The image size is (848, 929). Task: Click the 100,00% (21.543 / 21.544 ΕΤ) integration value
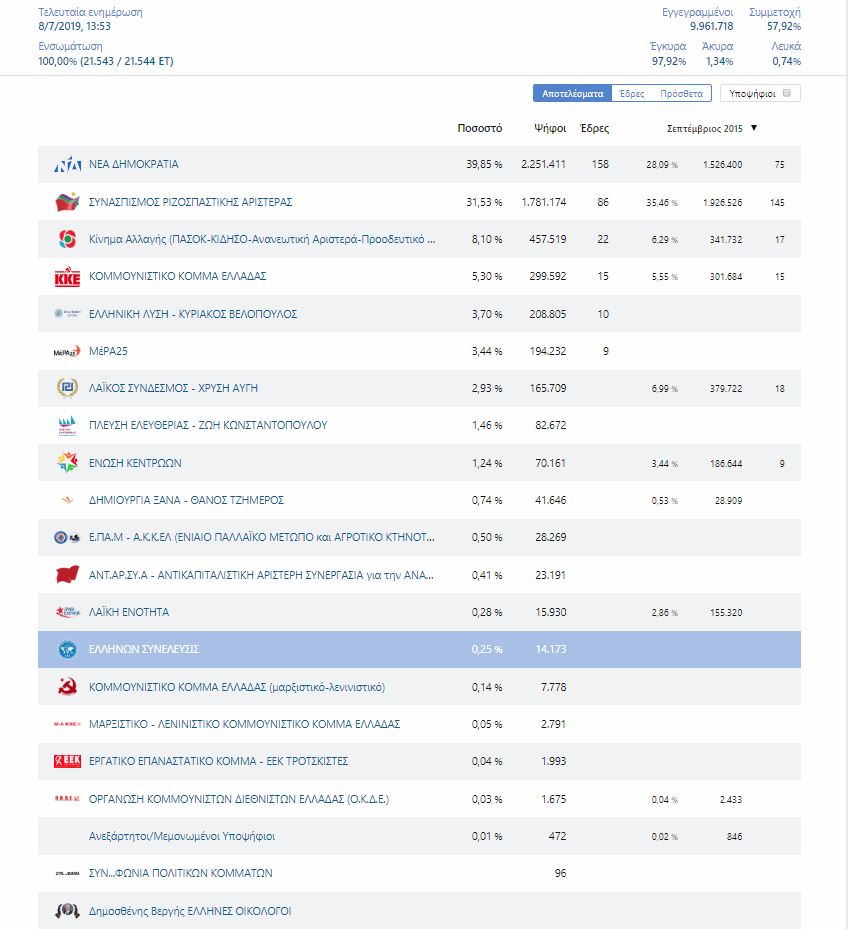click(x=105, y=61)
